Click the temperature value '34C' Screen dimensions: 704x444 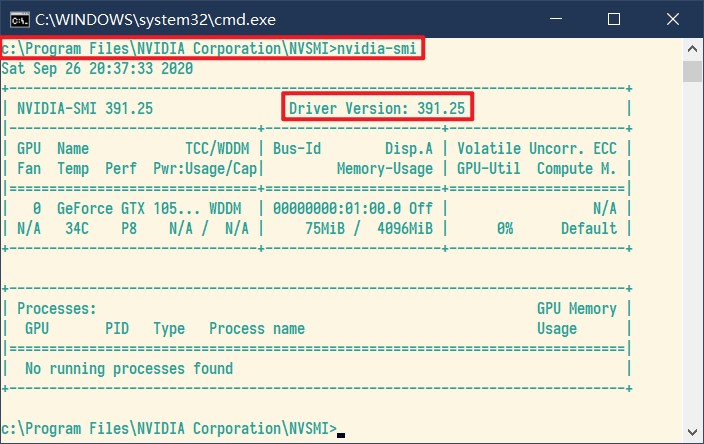(77, 228)
